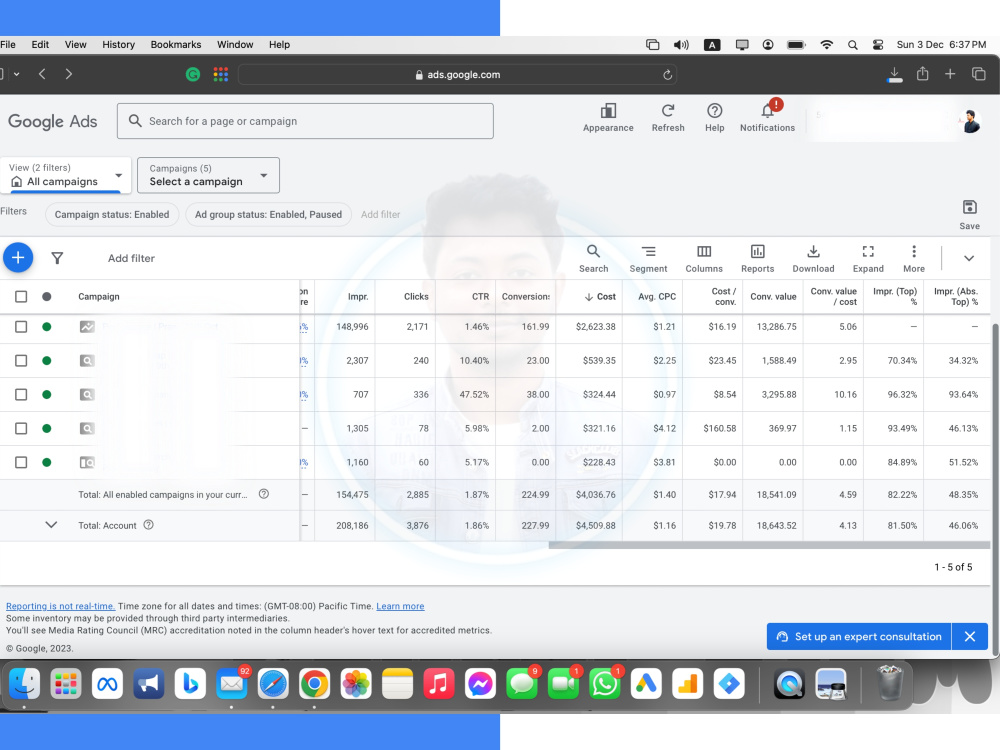Open the Bookmarks menu
Image resolution: width=1000 pixels, height=750 pixels.
point(176,45)
